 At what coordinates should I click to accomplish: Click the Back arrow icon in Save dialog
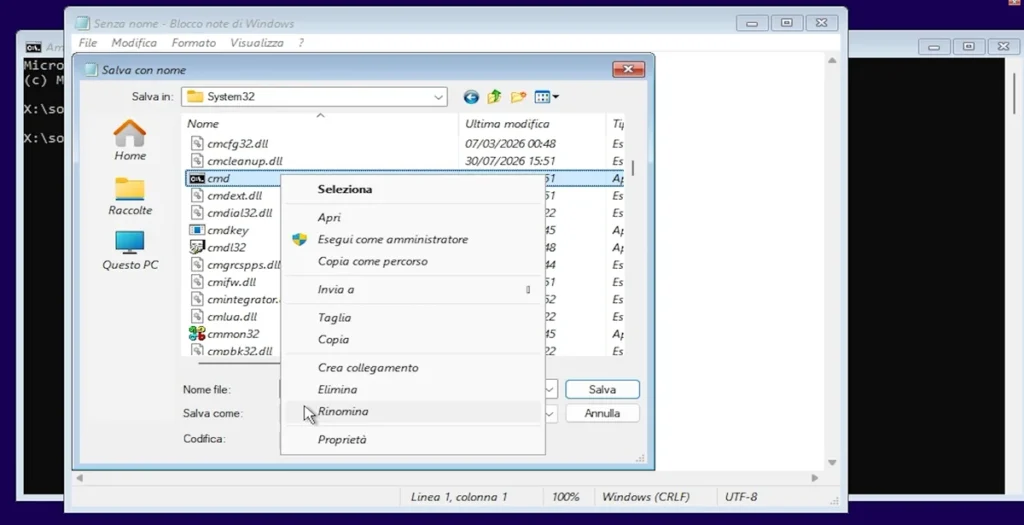(x=471, y=97)
